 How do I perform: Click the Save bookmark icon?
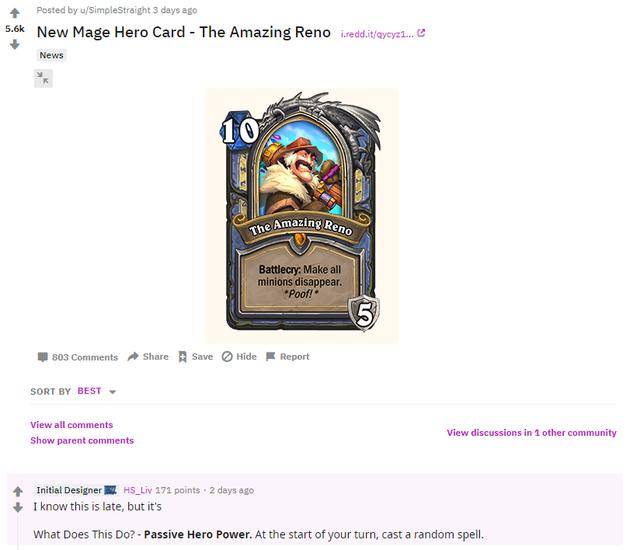click(x=182, y=357)
